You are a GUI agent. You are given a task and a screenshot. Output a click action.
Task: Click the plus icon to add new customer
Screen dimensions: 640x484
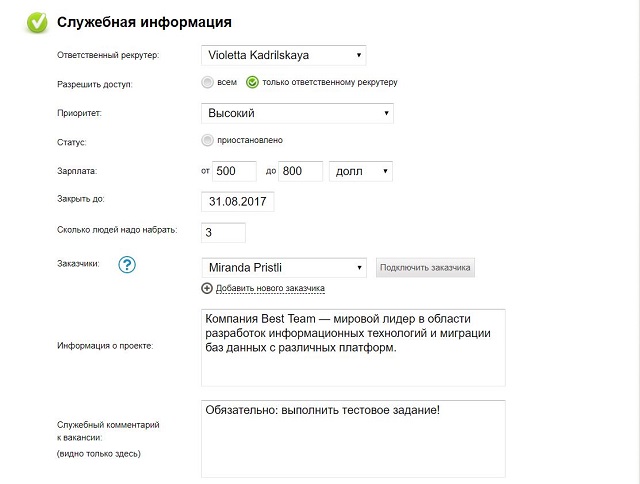pos(207,288)
